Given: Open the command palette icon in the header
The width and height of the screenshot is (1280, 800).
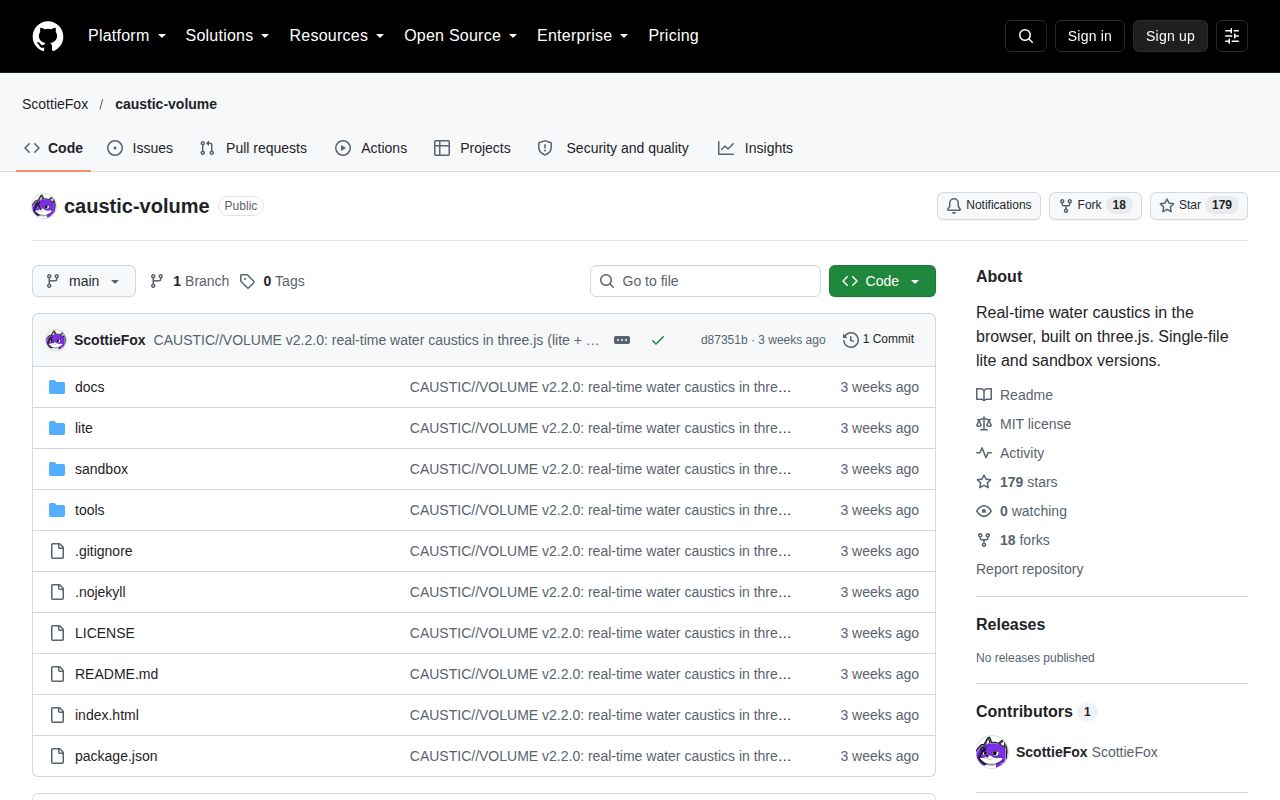Looking at the screenshot, I should pyautogui.click(x=1232, y=36).
